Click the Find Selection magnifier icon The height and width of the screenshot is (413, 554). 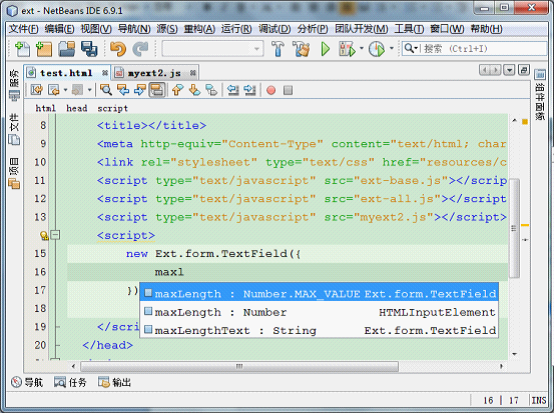tap(106, 90)
